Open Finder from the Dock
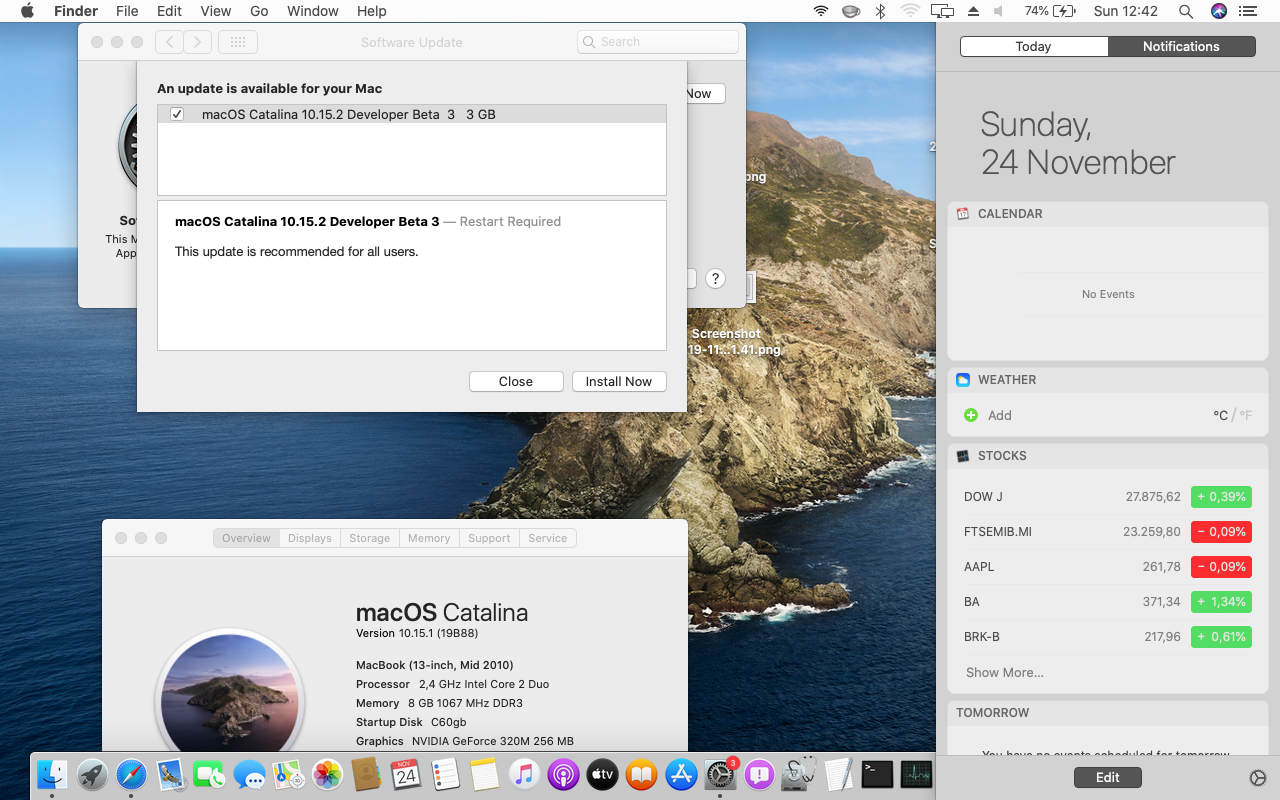 point(52,775)
